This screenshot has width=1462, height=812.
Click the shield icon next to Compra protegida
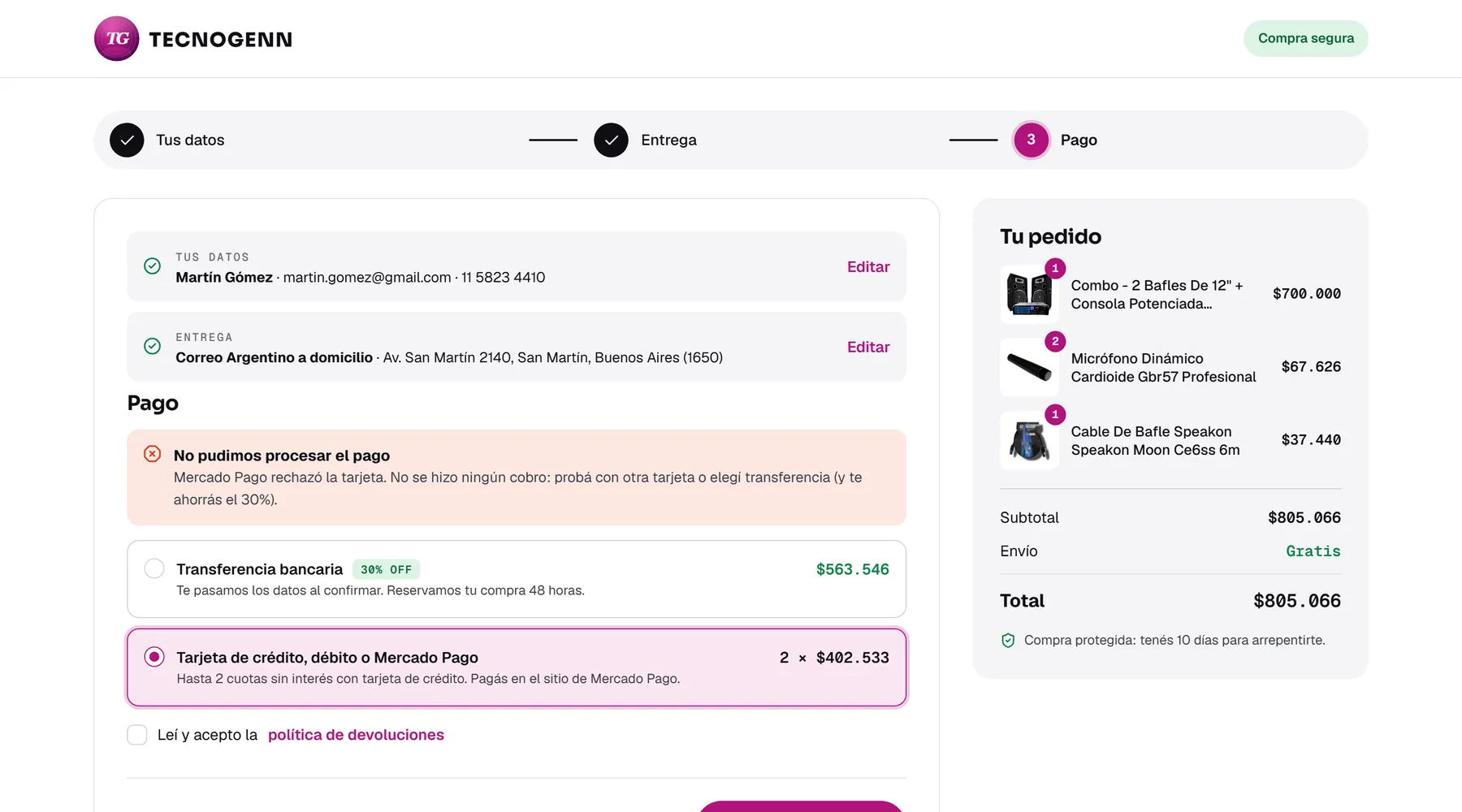[1008, 640]
